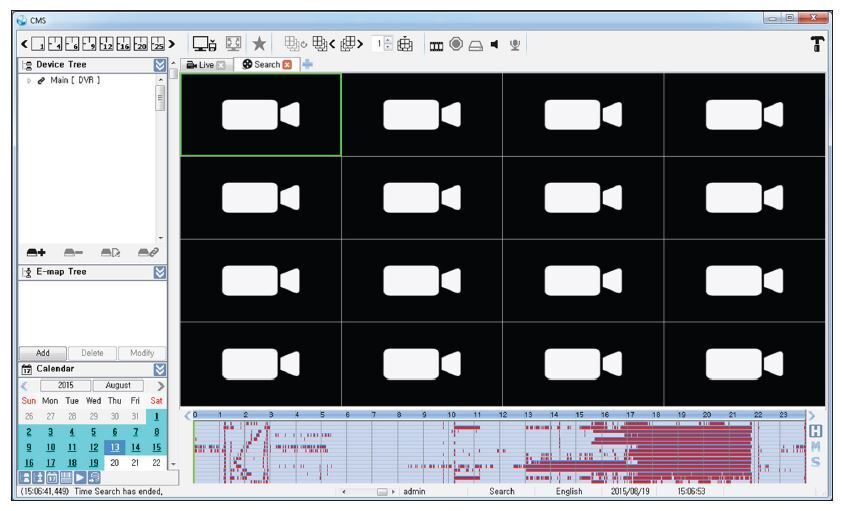The height and width of the screenshot is (511, 842).
Task: Click the speaker audio icon
Action: coord(496,43)
